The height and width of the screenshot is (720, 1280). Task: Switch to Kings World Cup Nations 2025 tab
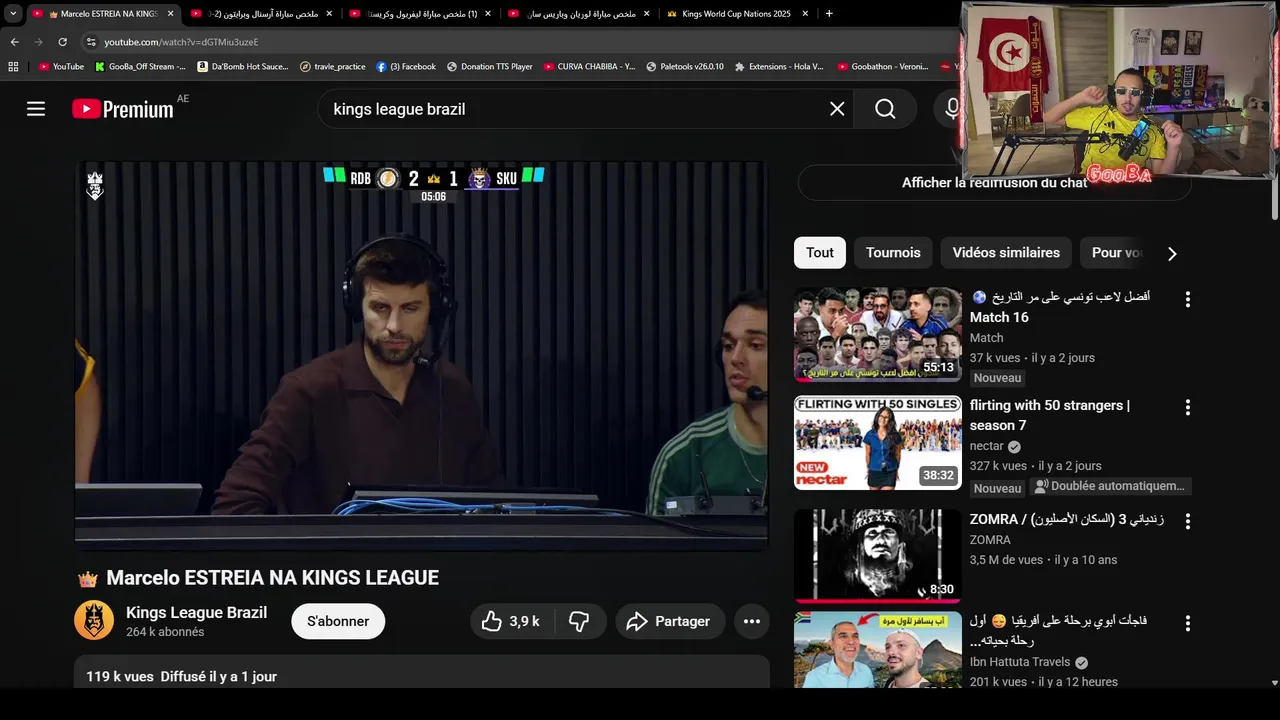click(x=735, y=14)
